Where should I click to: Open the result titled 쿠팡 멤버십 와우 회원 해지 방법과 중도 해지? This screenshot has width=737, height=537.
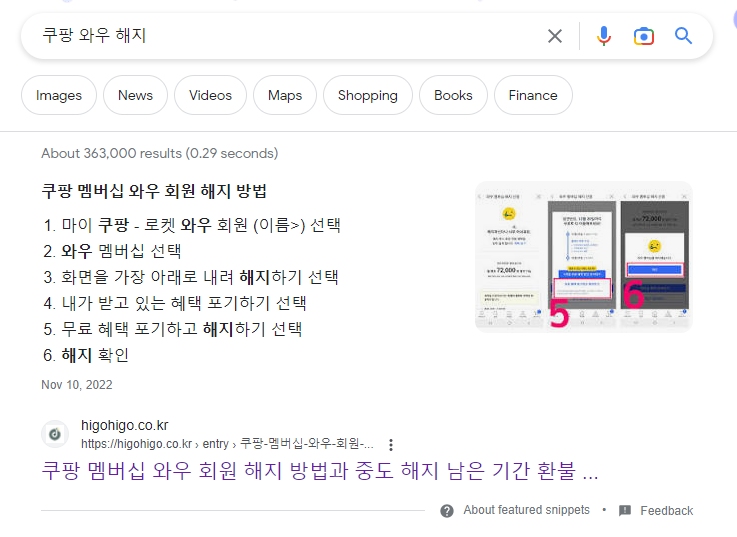(320, 471)
